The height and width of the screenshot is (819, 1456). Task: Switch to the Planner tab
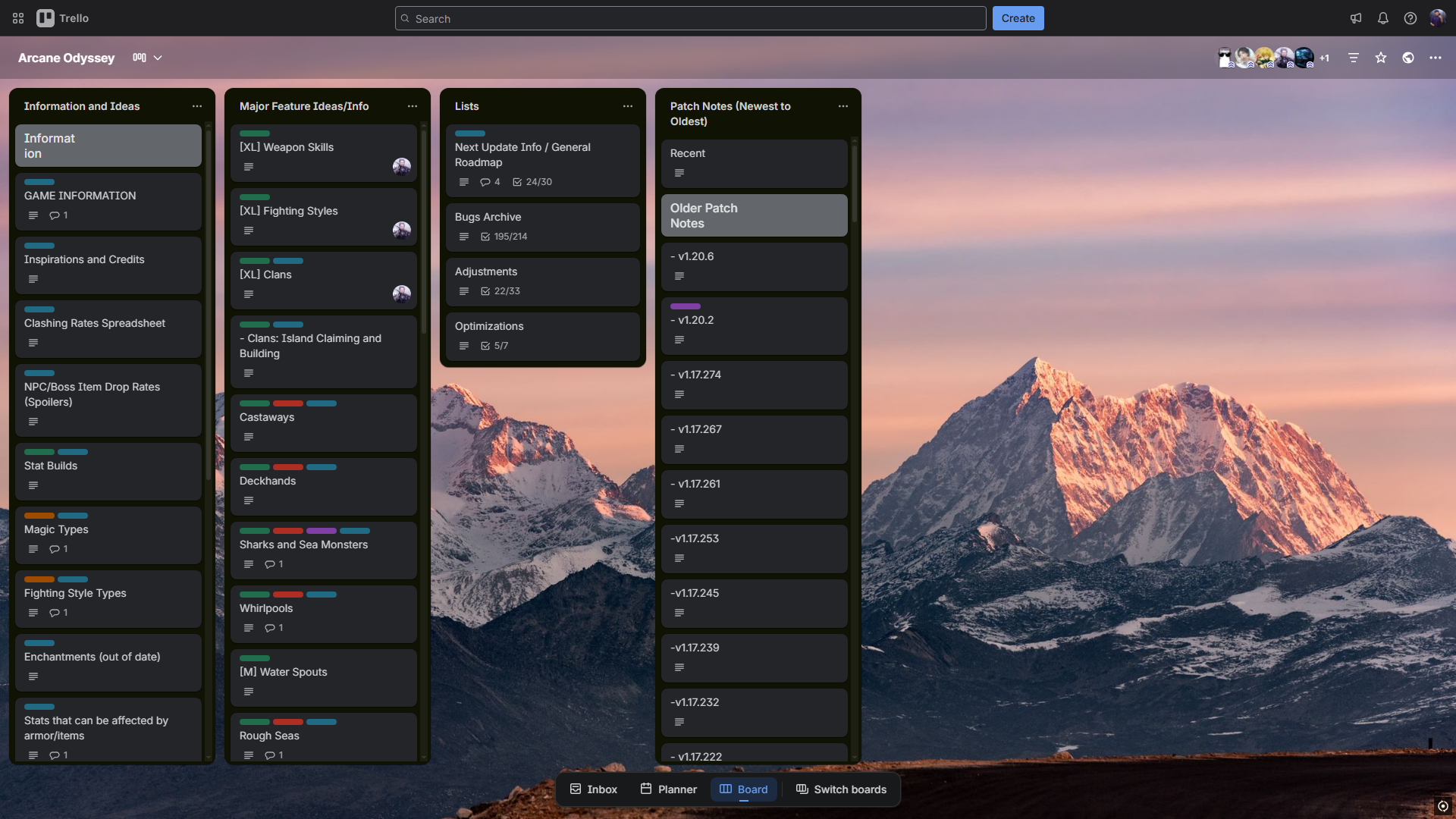[667, 789]
